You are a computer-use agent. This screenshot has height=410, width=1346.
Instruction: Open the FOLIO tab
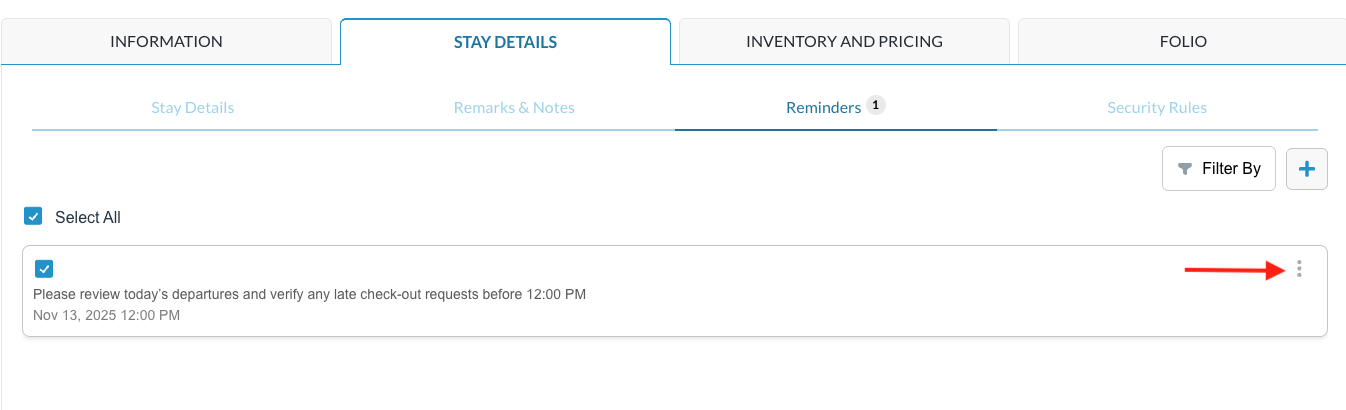[x=1183, y=42]
